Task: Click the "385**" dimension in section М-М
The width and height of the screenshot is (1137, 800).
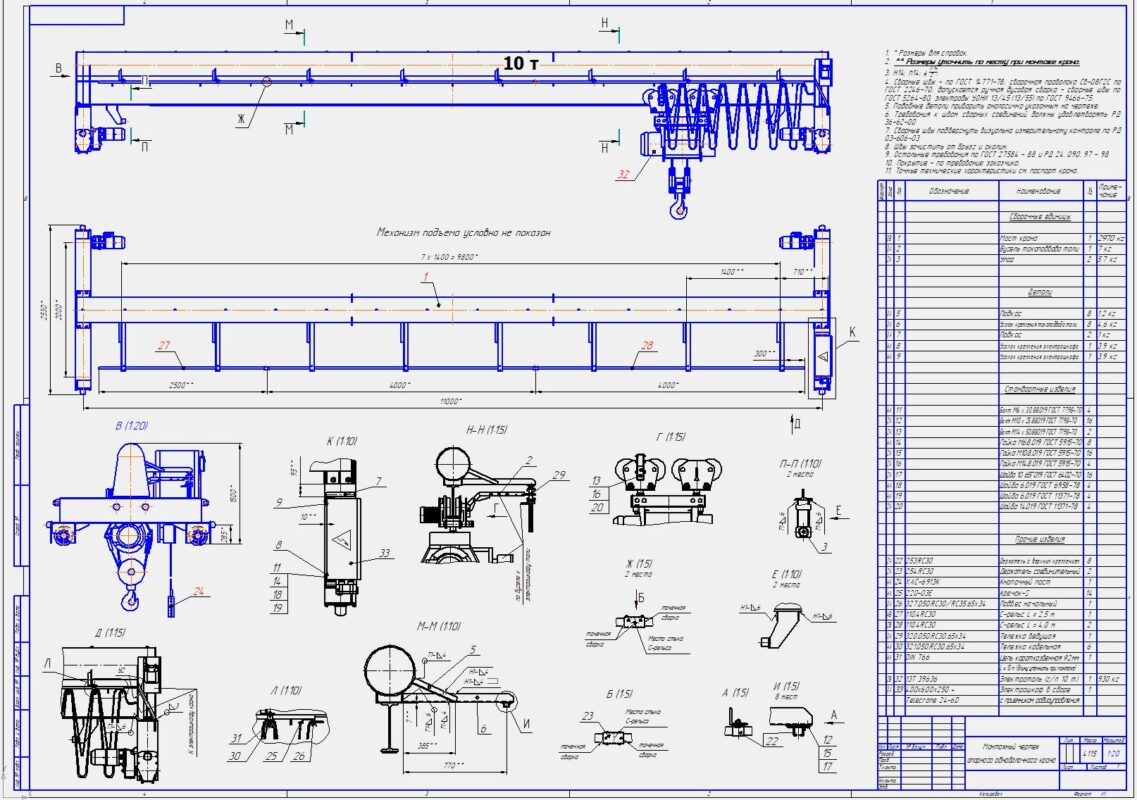Action: [x=429, y=746]
